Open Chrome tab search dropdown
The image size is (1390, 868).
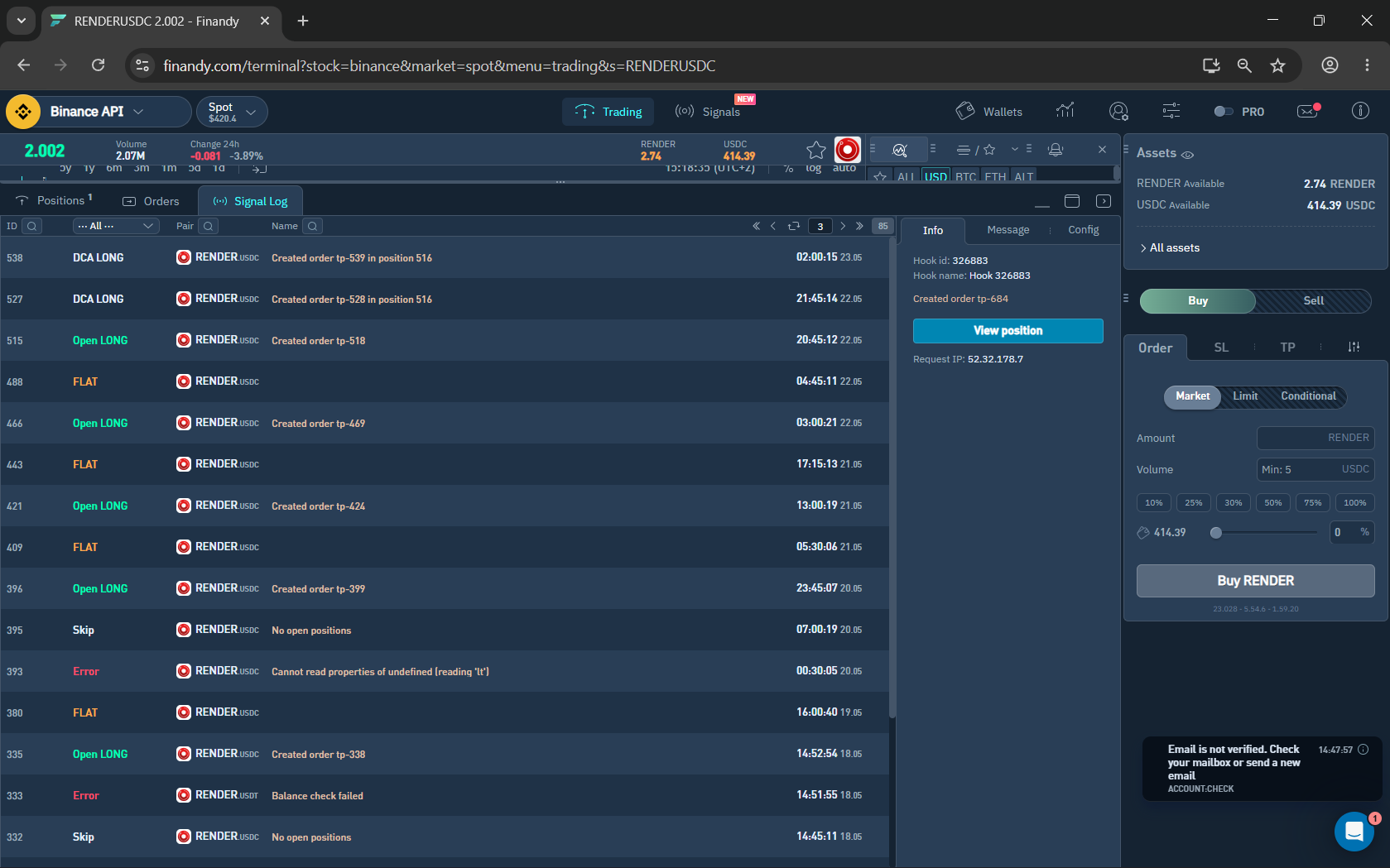(21, 21)
